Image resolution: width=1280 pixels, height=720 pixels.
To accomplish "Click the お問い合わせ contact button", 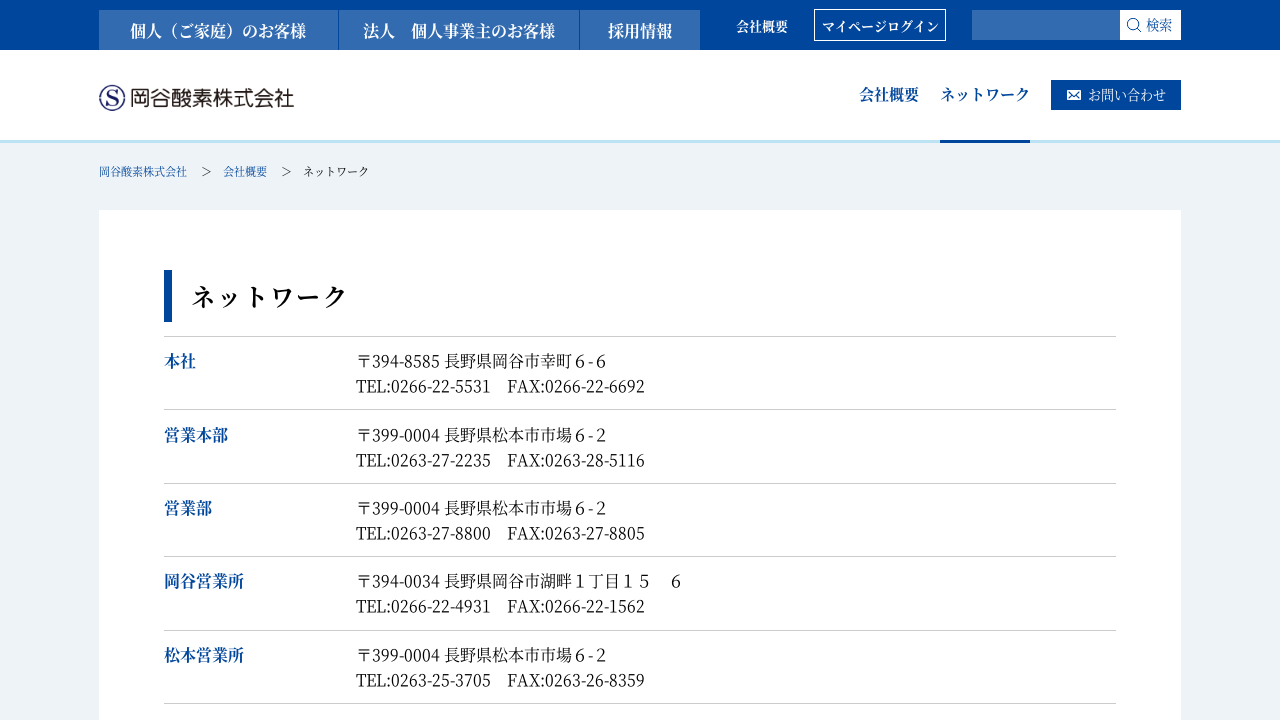I will 1116,95.
